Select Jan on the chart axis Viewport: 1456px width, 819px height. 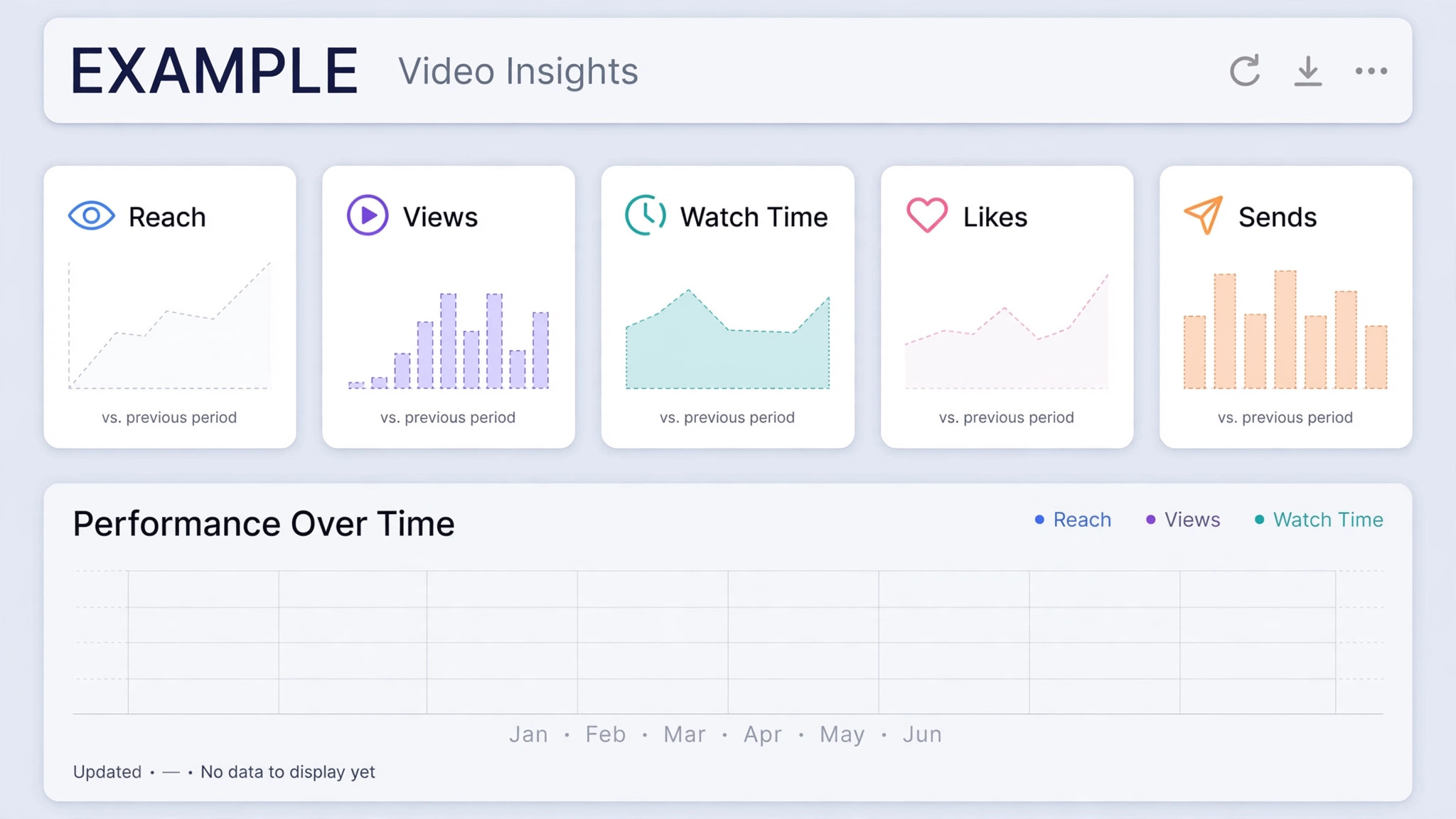click(528, 734)
